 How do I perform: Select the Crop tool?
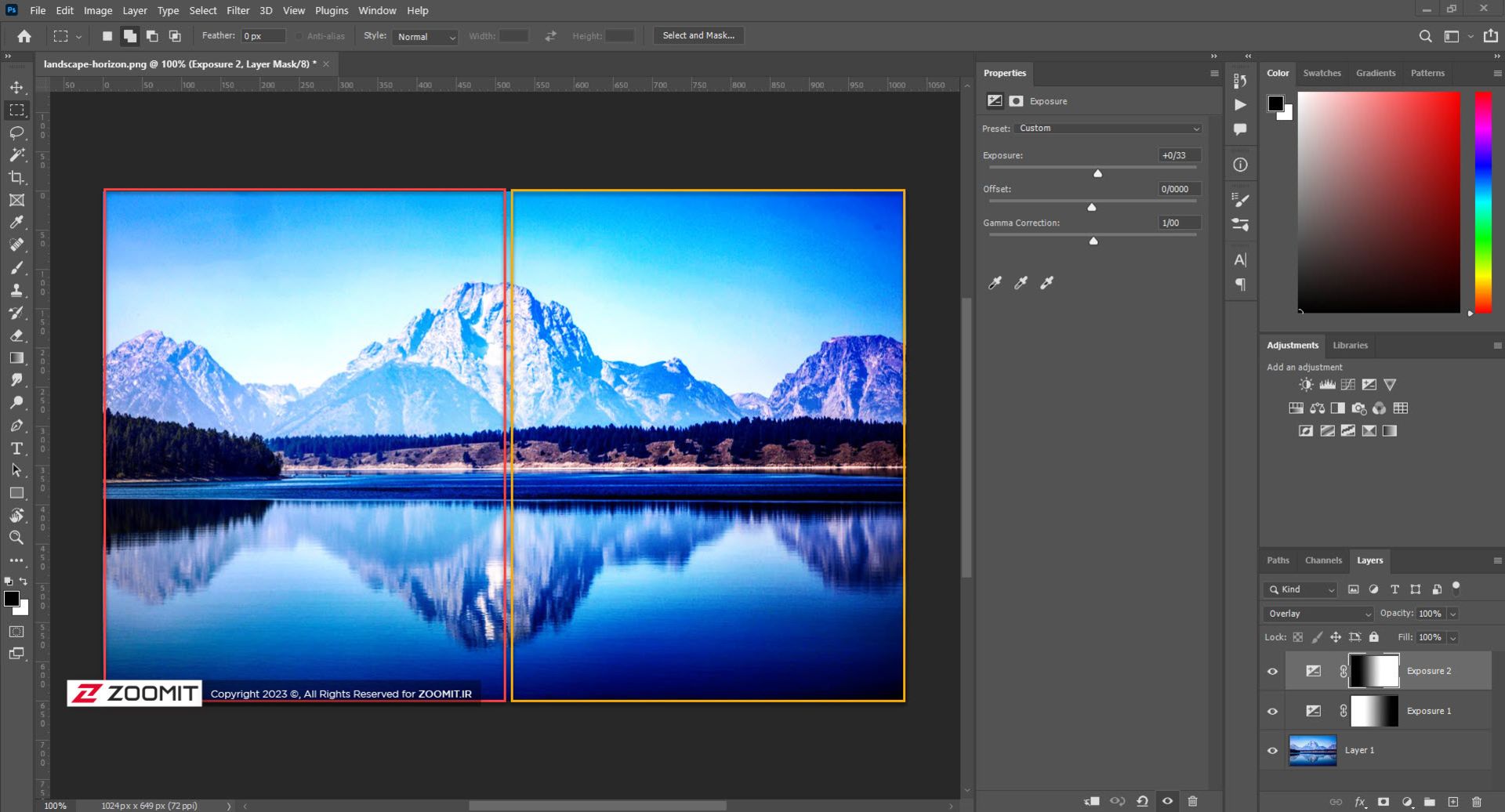point(17,178)
